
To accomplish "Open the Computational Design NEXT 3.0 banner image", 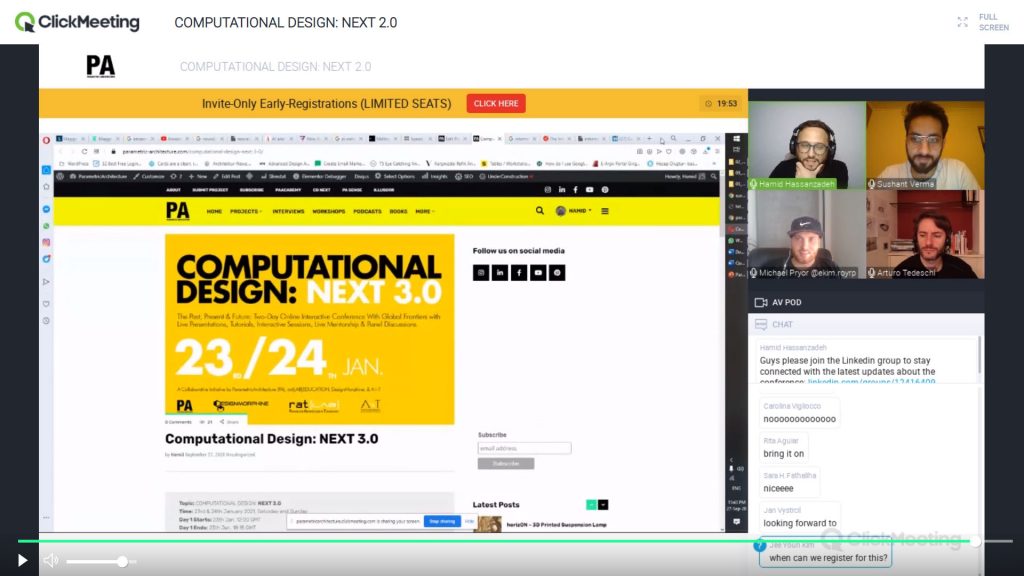I will pyautogui.click(x=310, y=329).
